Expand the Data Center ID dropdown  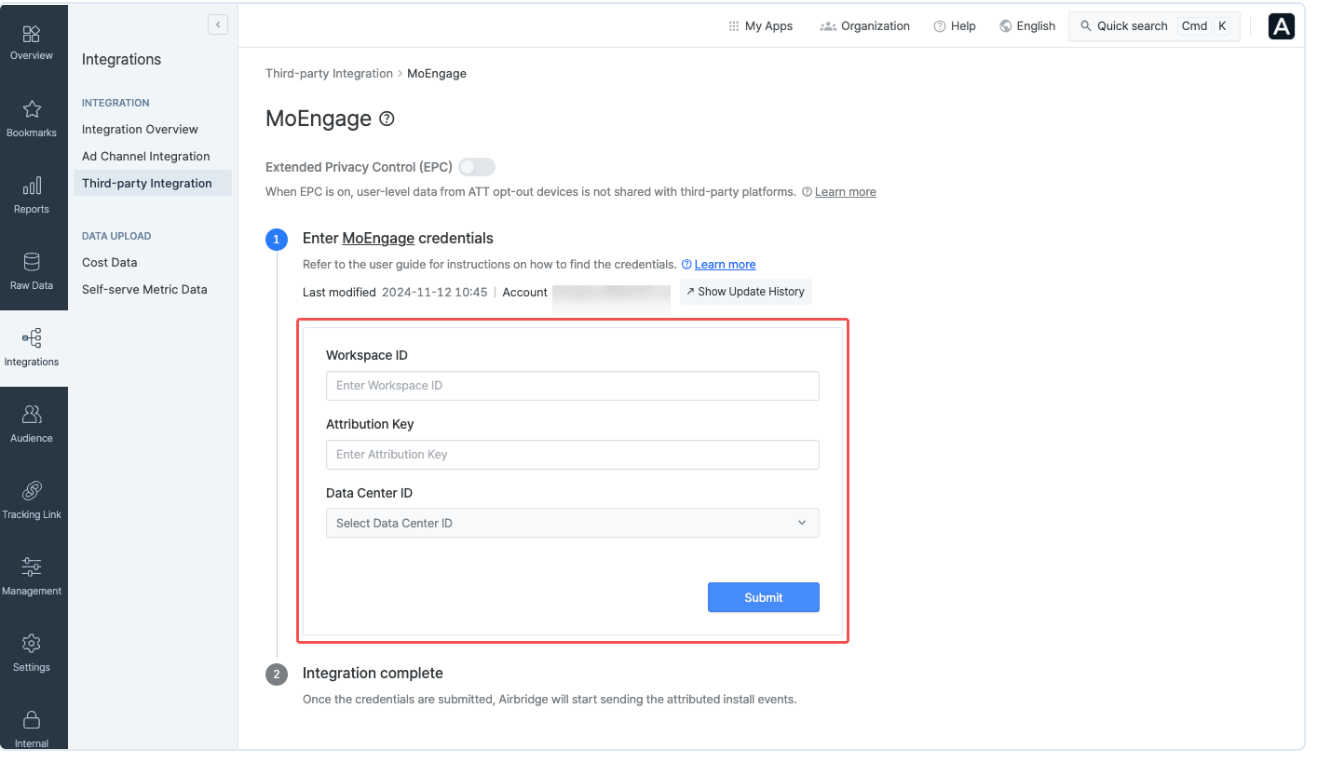coord(573,523)
